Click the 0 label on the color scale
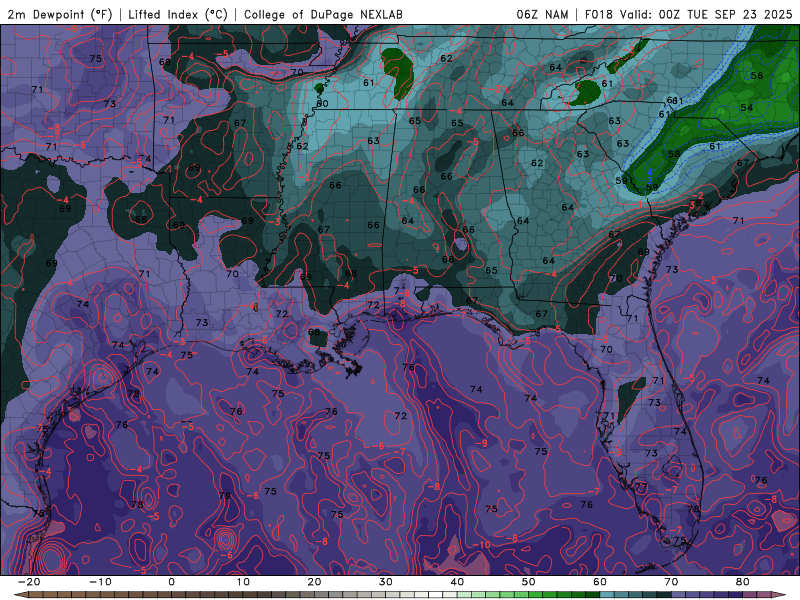Viewport: 800px width, 600px height. 171,582
